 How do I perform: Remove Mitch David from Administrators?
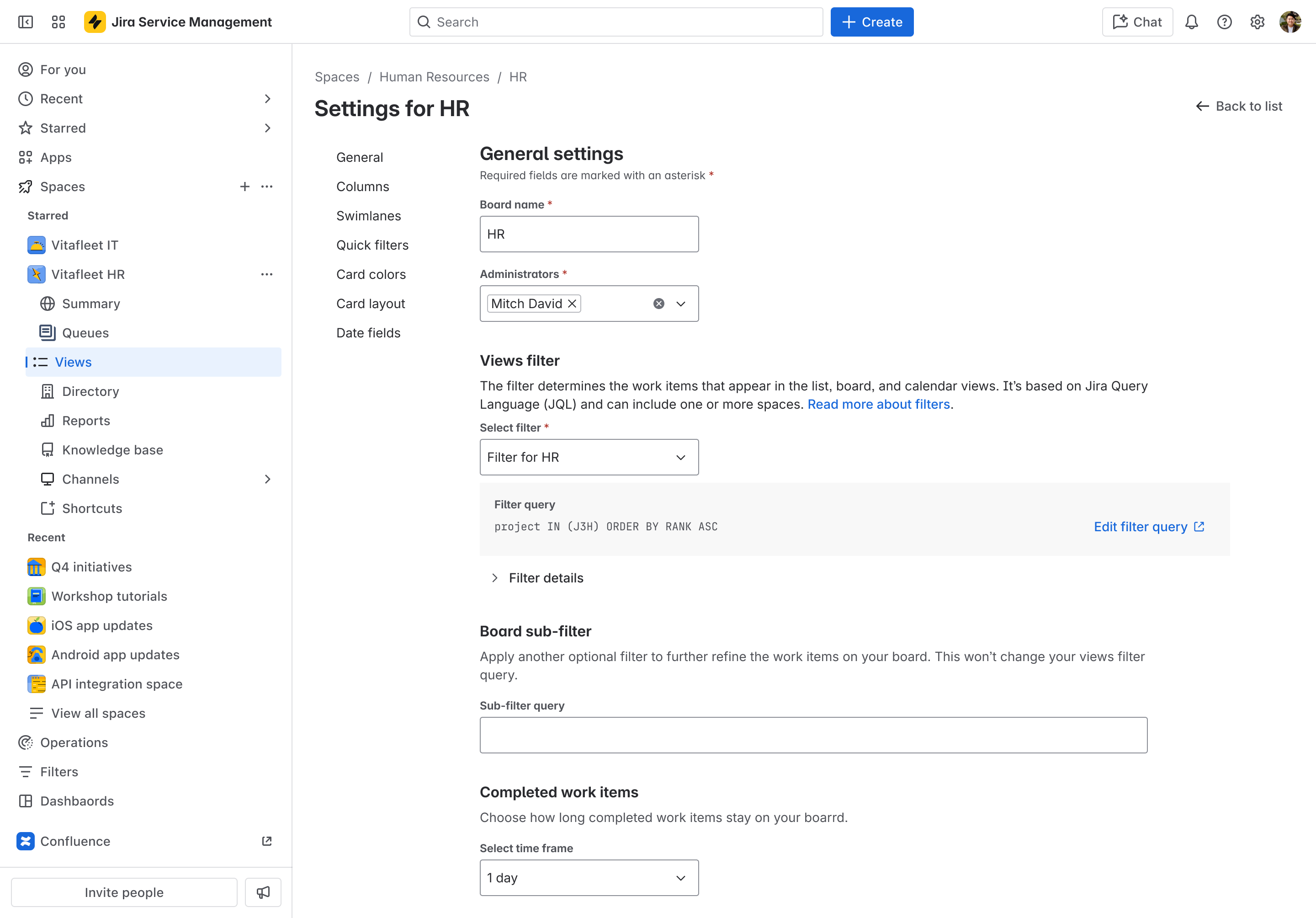pos(572,303)
